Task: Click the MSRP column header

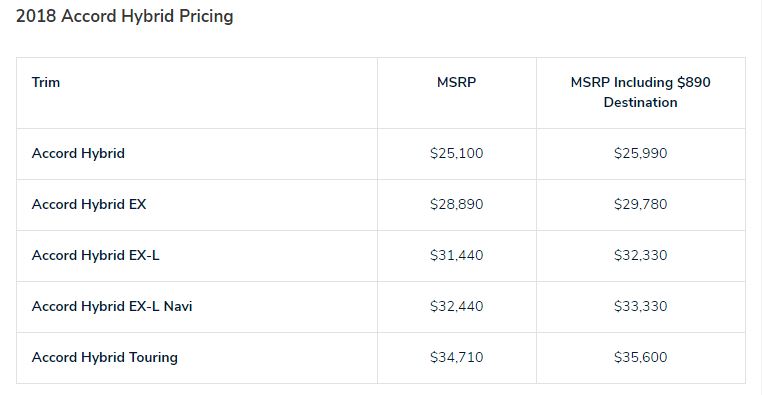Action: pyautogui.click(x=456, y=83)
